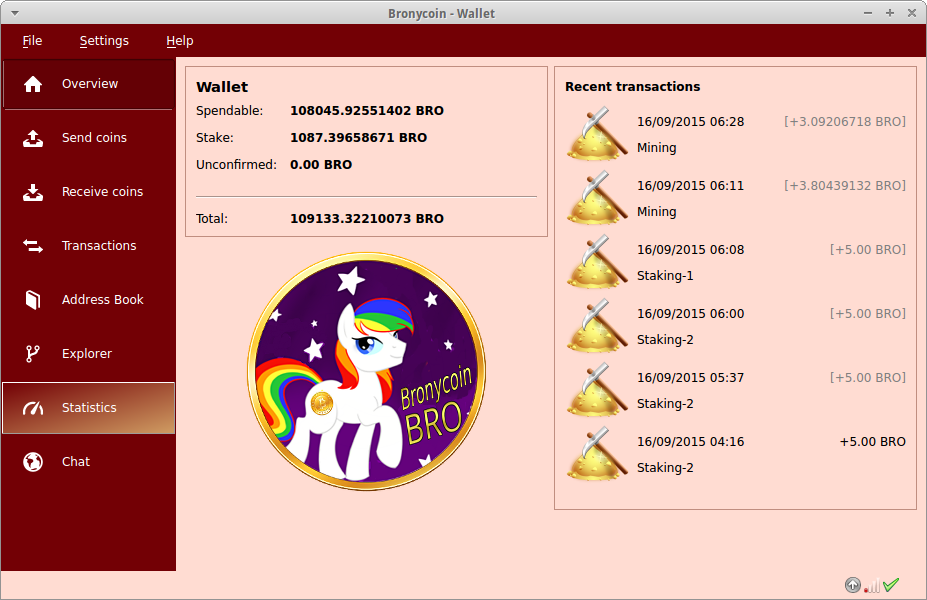This screenshot has width=927, height=600.
Task: Go to the Overview page
Action: pyautogui.click(x=89, y=84)
